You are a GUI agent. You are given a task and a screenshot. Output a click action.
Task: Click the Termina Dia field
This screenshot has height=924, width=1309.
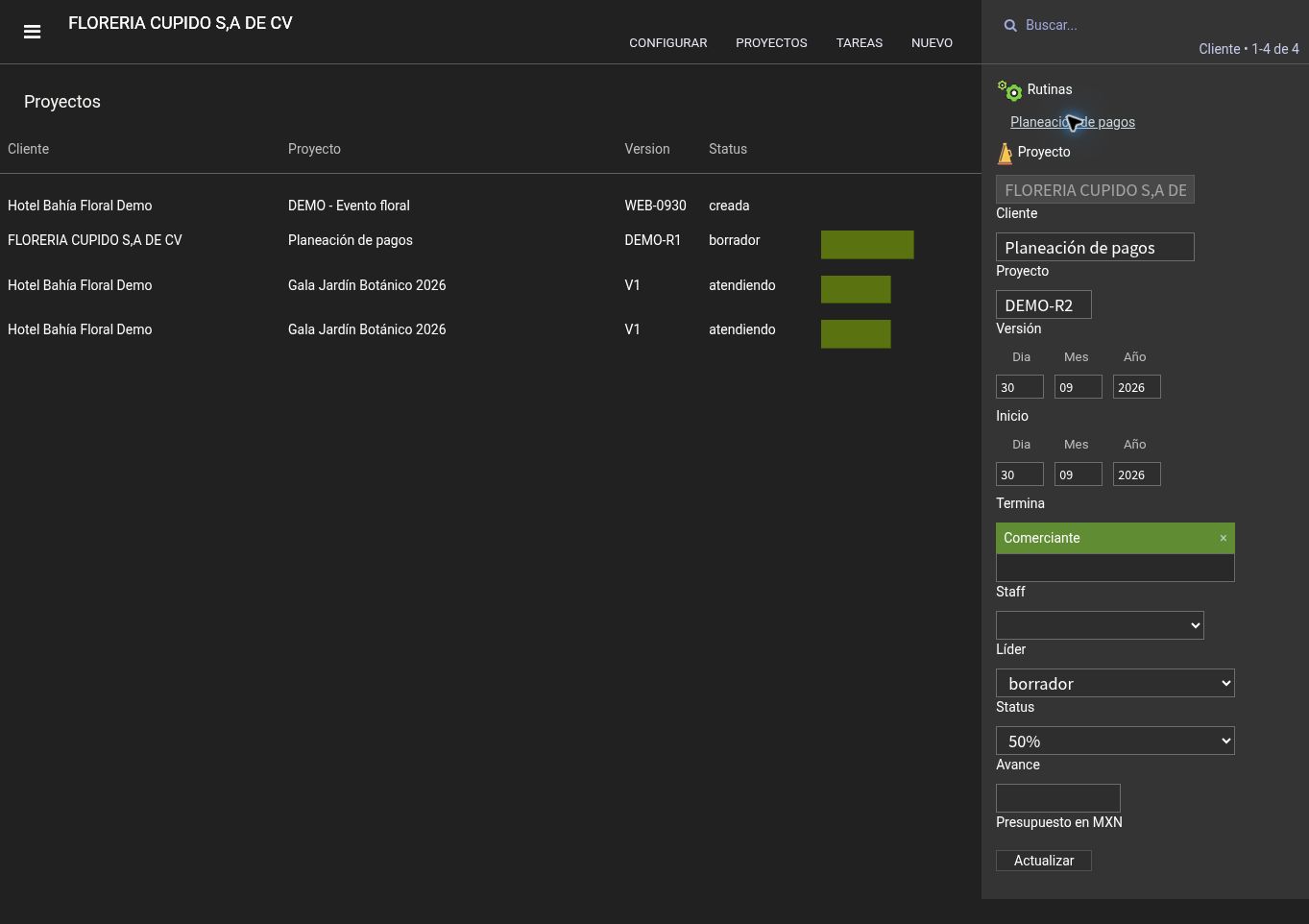click(1020, 474)
